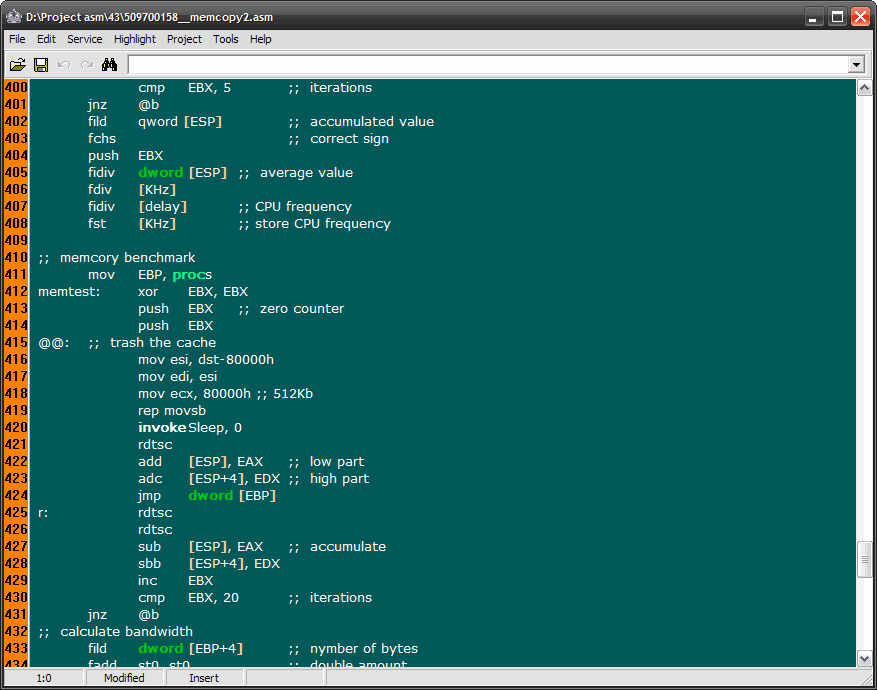This screenshot has height=690, width=877.
Task: Click the bold 'invoke' keyword
Action: click(x=162, y=428)
